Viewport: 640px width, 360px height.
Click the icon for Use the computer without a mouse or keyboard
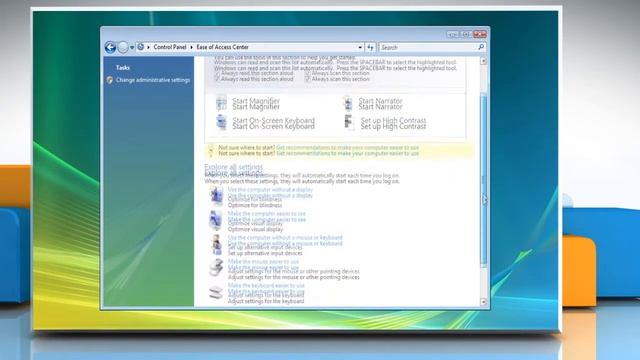tap(216, 244)
